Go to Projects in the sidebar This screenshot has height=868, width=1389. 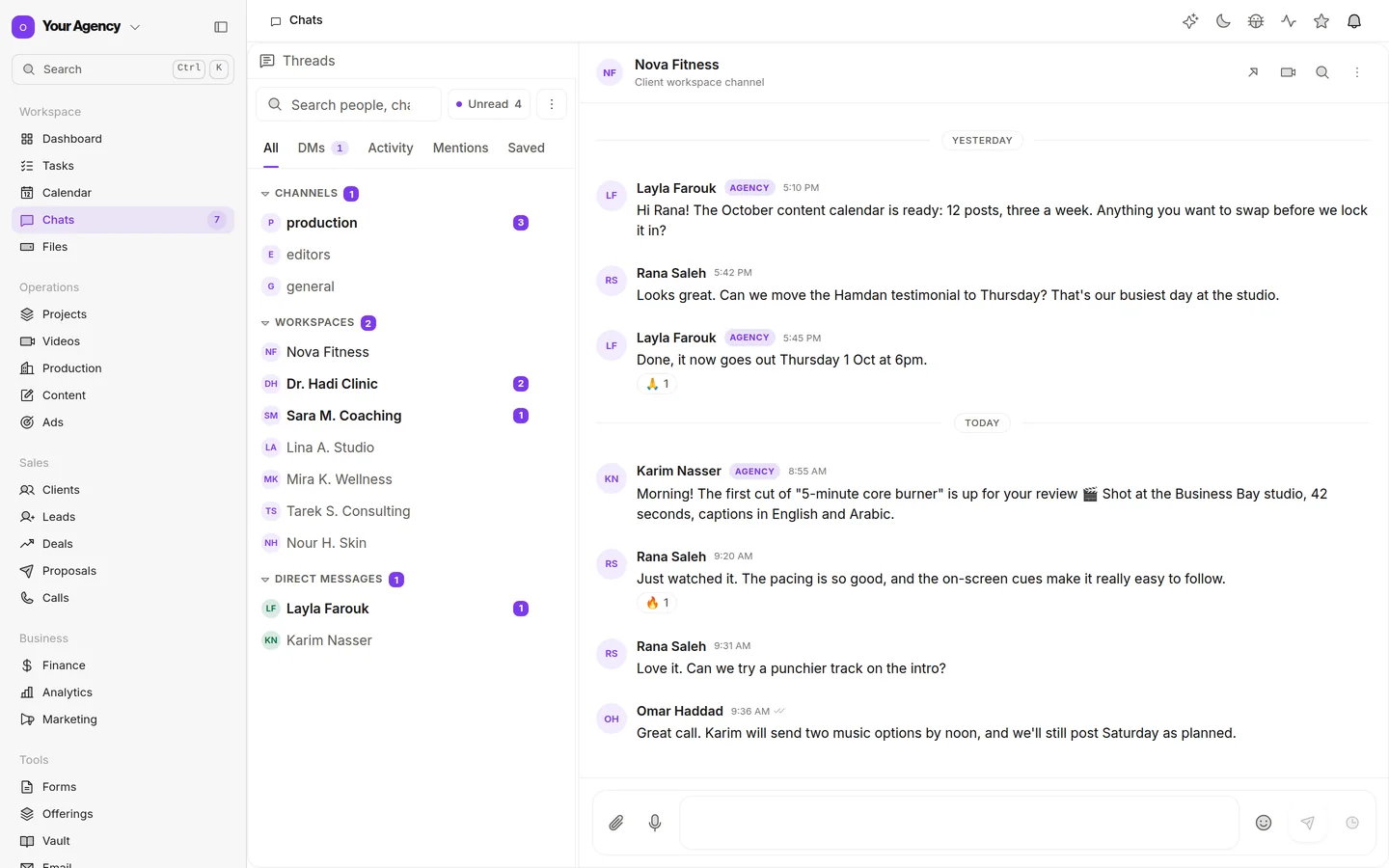(x=123, y=314)
